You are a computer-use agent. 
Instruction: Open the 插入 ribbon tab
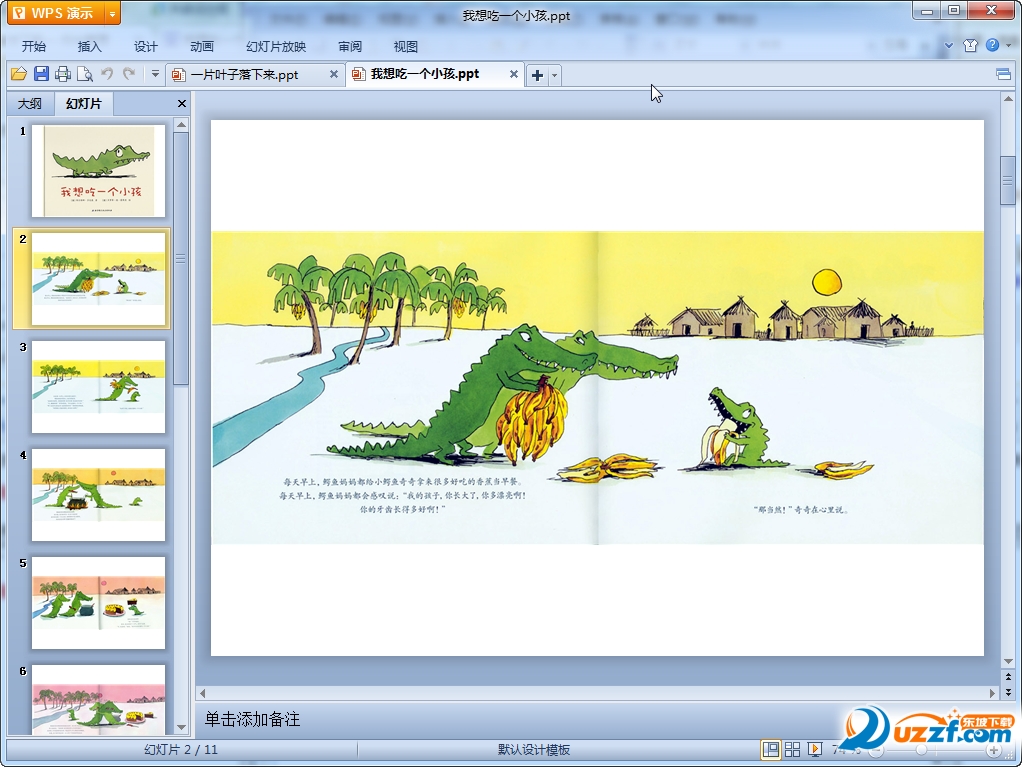tap(90, 46)
